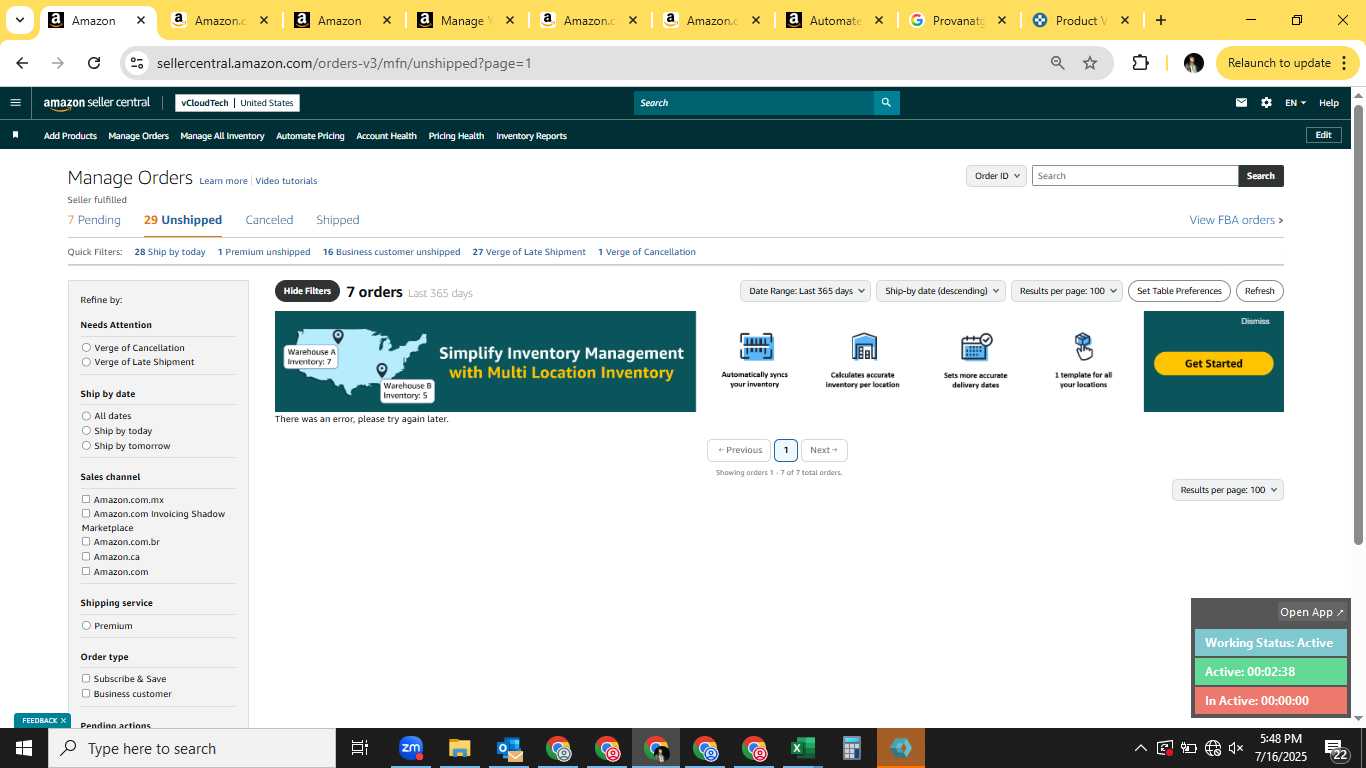Open Excel on taskbar
This screenshot has width=1366, height=768.
(x=802, y=748)
